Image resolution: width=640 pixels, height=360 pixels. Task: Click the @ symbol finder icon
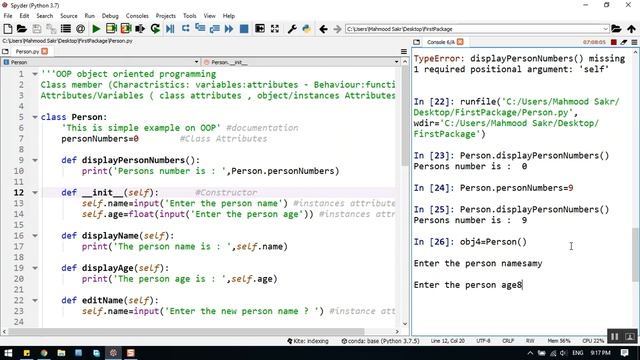[80, 29]
